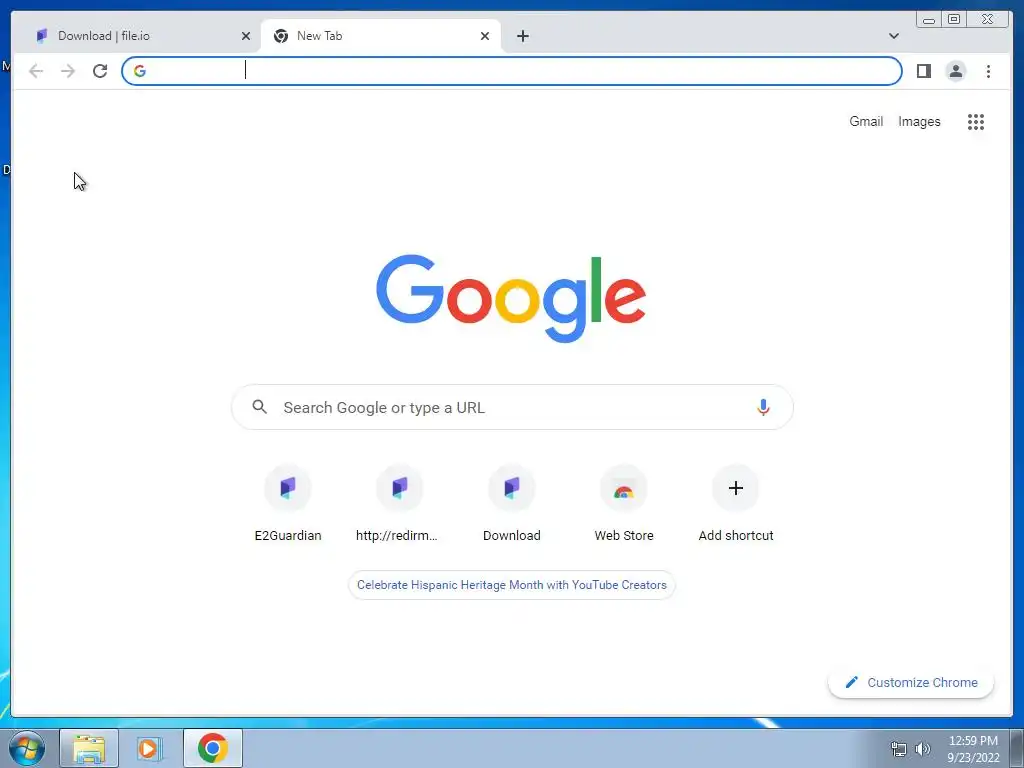
Task: Click the Search Google or type a URL box
Action: coord(512,408)
